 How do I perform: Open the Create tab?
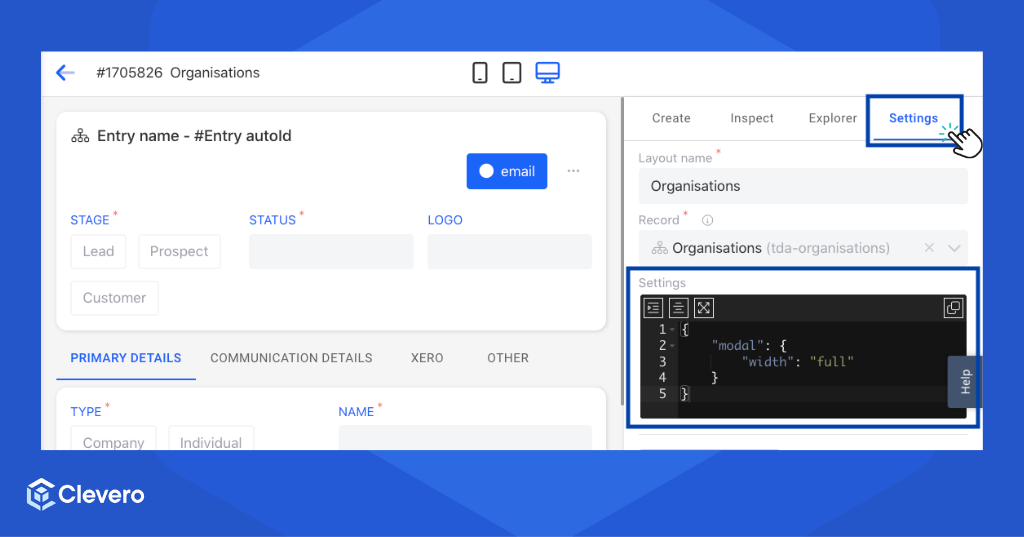[x=671, y=118]
